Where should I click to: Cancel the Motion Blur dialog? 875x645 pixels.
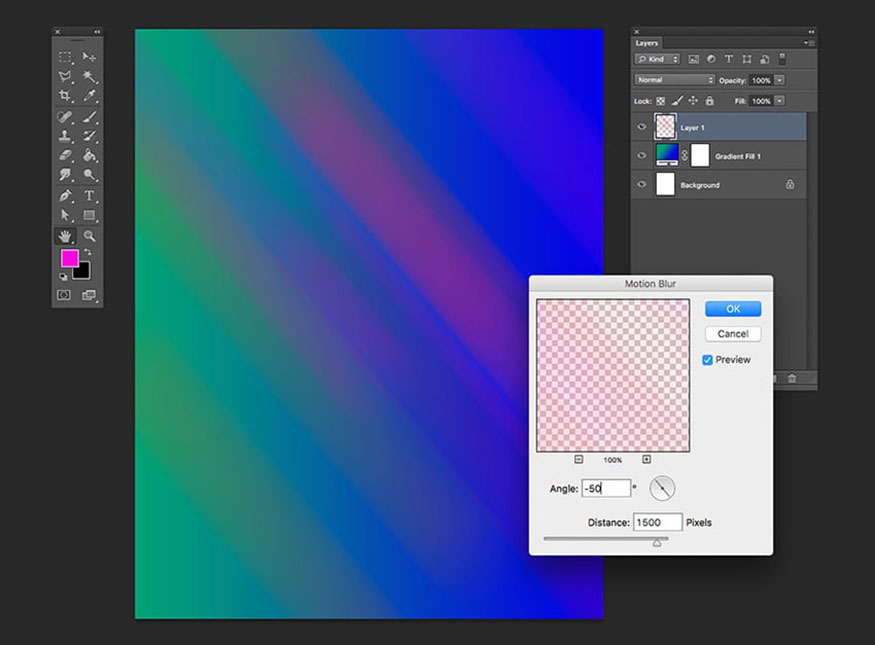(x=733, y=334)
